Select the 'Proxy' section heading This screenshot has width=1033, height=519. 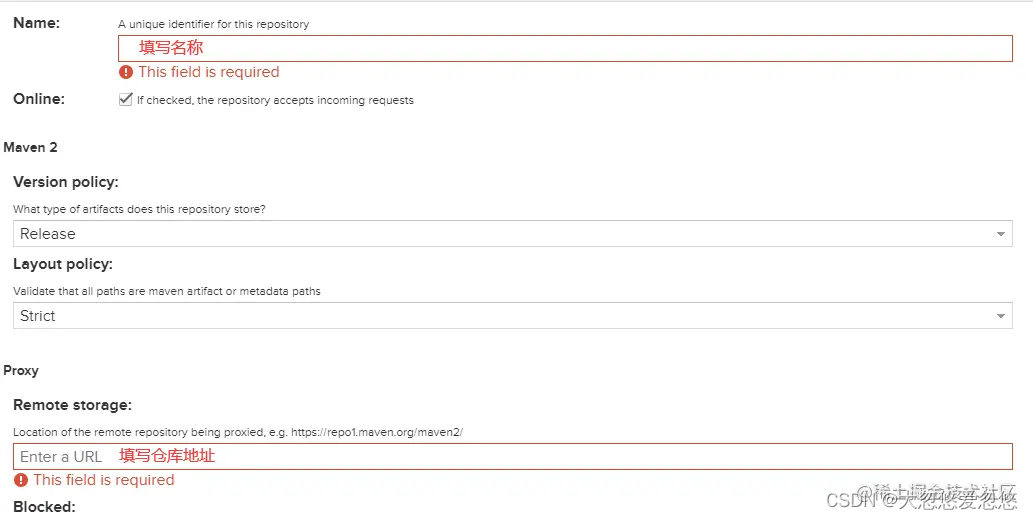(x=21, y=370)
